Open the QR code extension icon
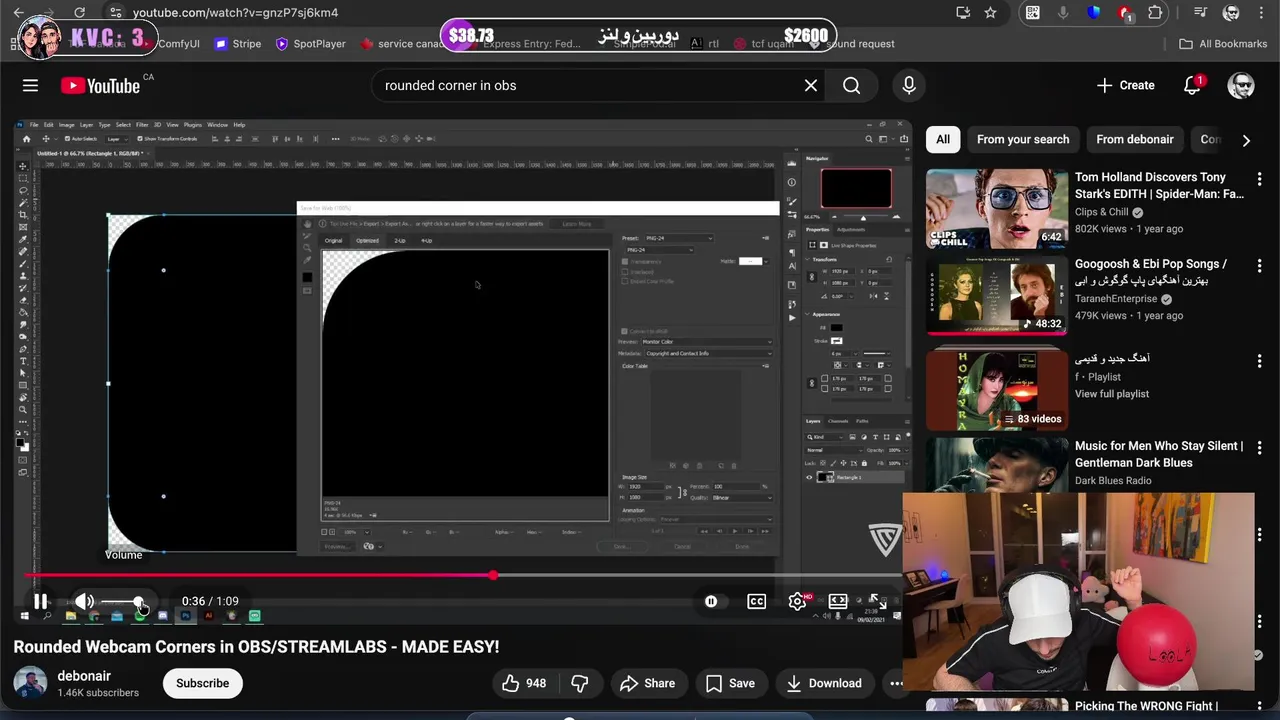Viewport: 1280px width, 720px height. (x=1033, y=13)
